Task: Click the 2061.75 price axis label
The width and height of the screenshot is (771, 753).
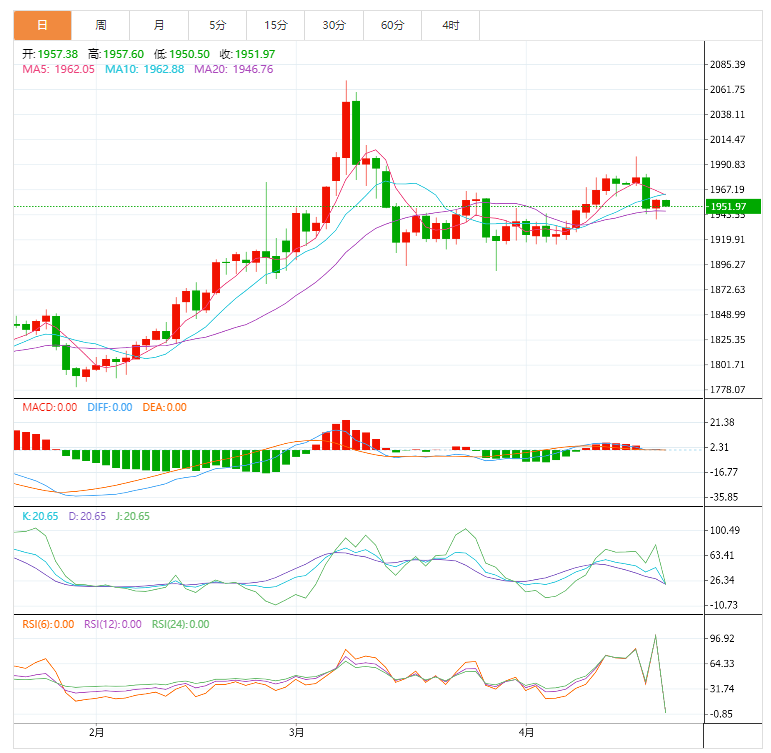Action: tap(727, 90)
